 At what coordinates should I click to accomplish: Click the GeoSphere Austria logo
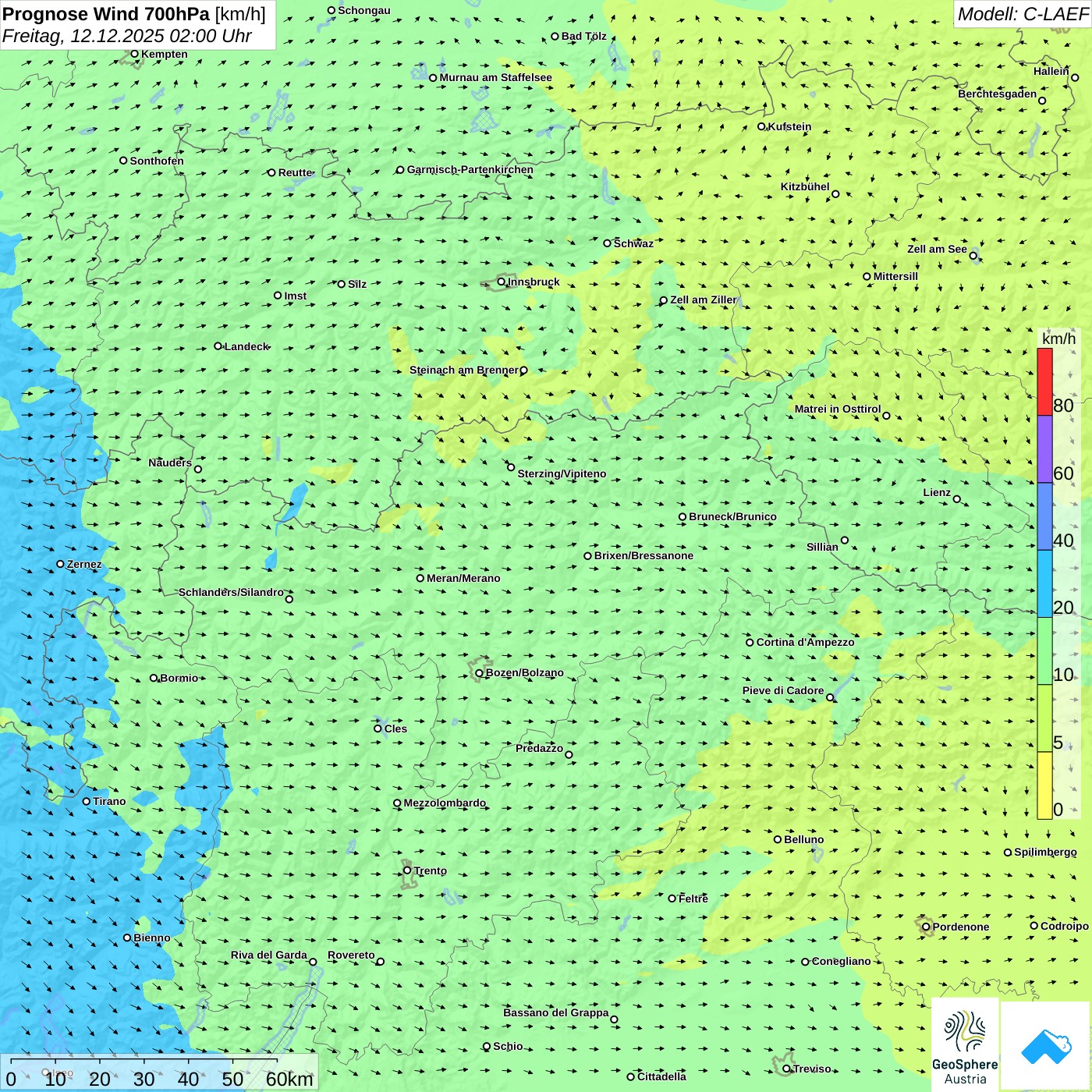[965, 1046]
